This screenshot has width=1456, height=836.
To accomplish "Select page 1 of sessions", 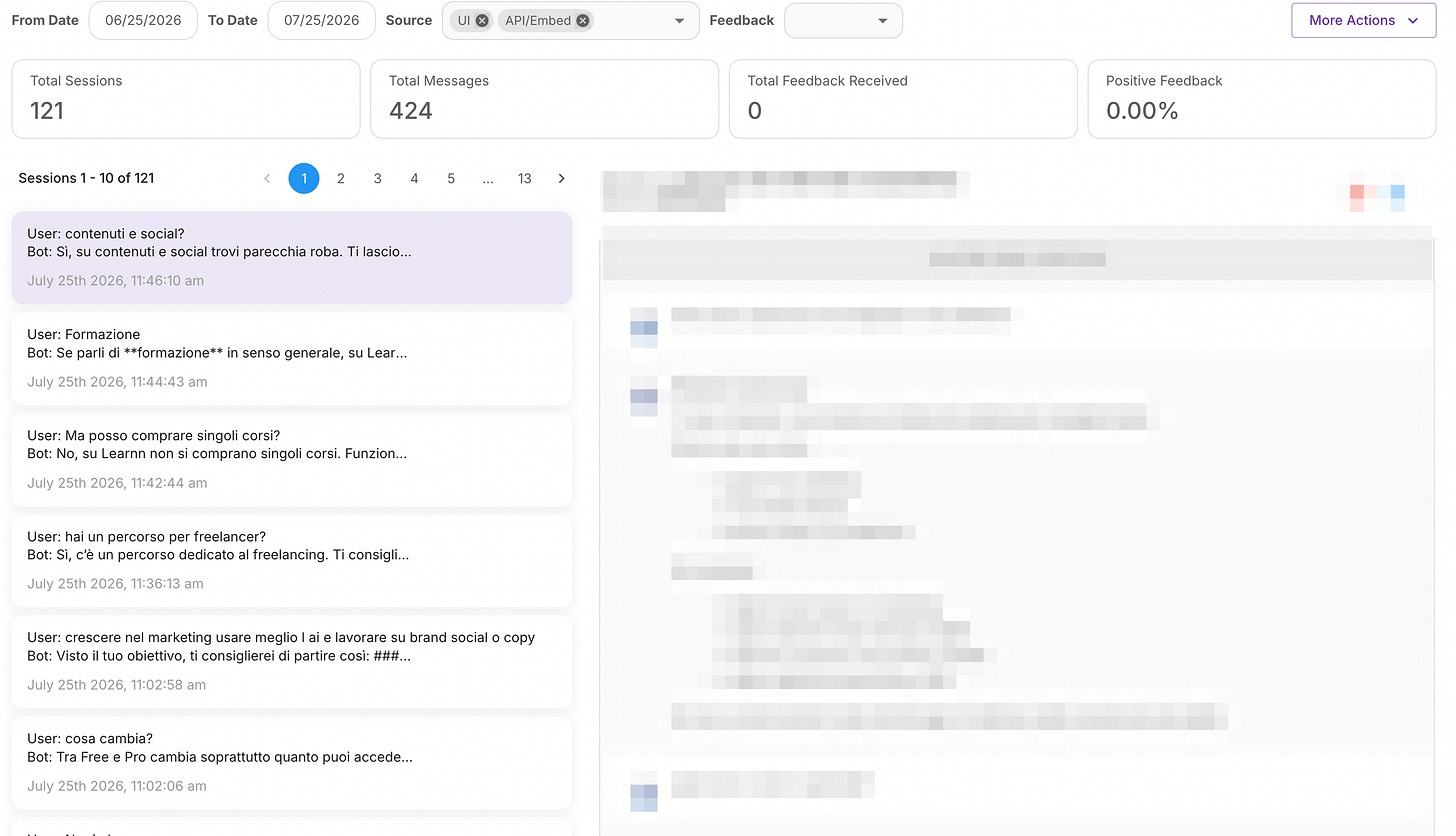I will [304, 178].
